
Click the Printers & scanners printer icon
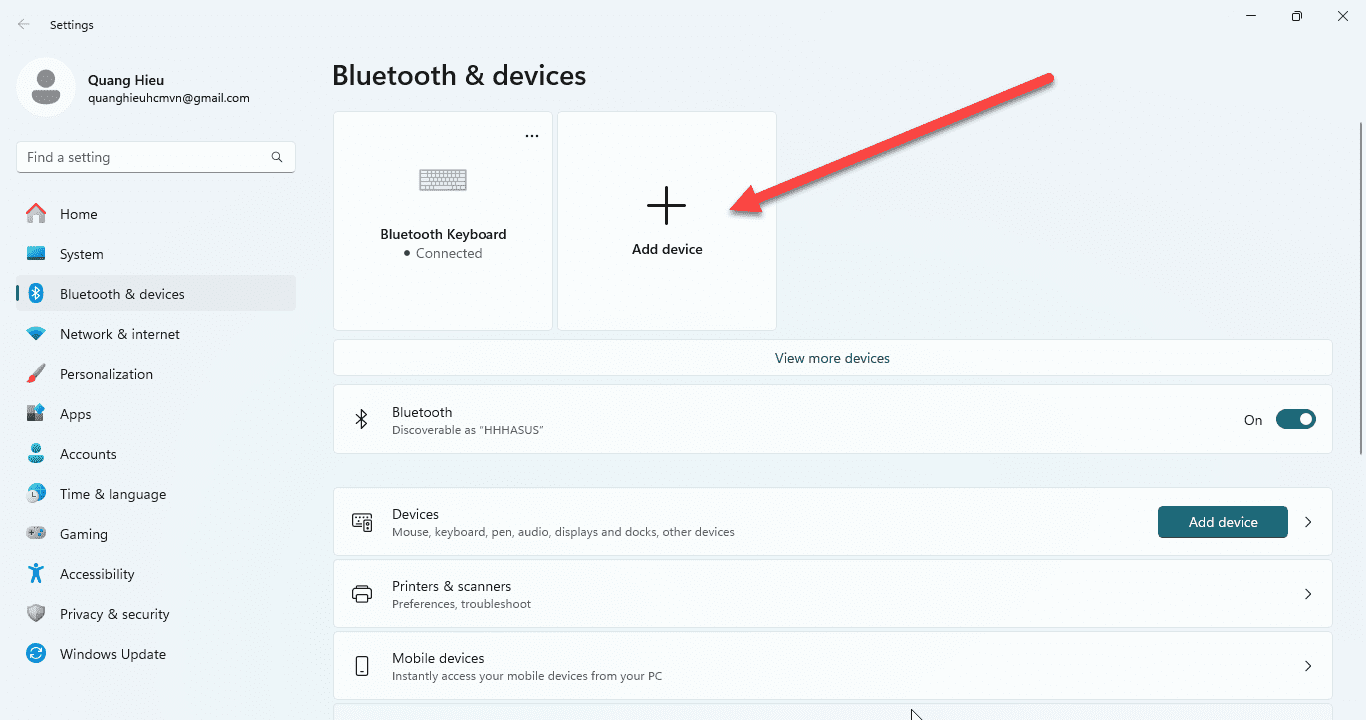[x=362, y=594]
